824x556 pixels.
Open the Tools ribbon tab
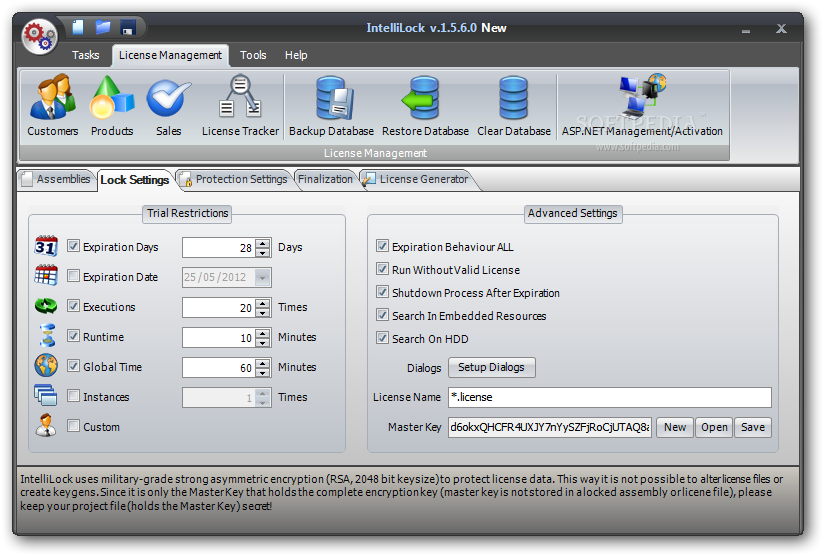pyautogui.click(x=253, y=55)
